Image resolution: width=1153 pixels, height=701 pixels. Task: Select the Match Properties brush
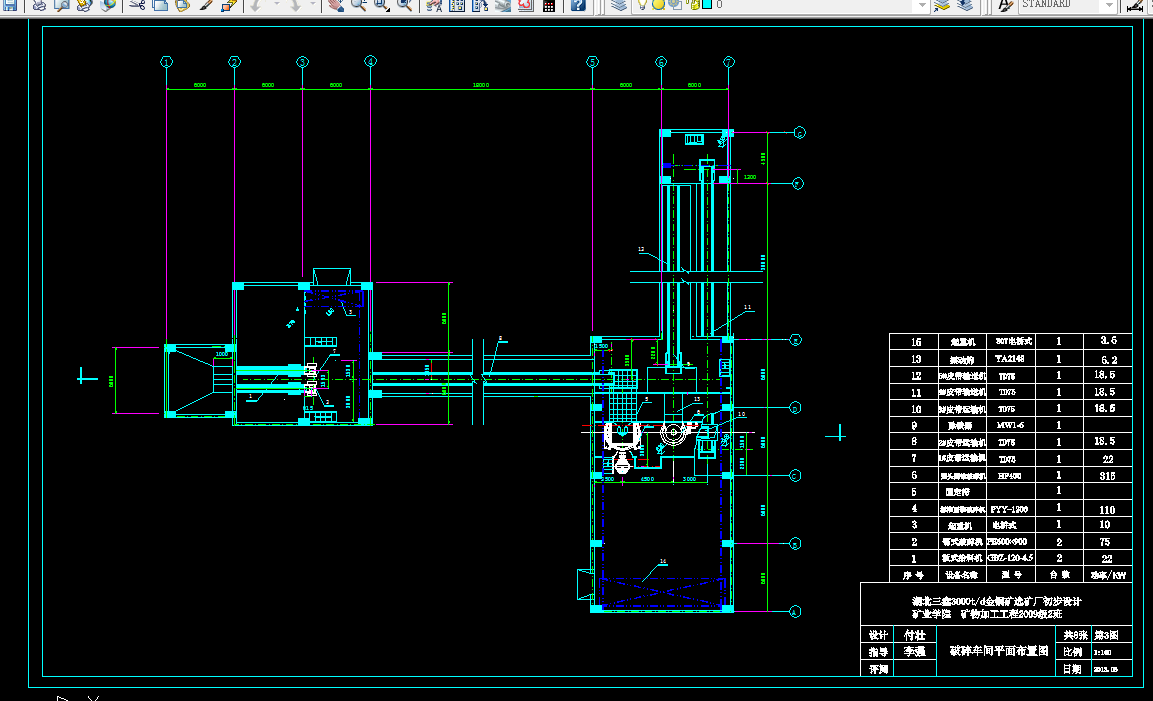[206, 5]
